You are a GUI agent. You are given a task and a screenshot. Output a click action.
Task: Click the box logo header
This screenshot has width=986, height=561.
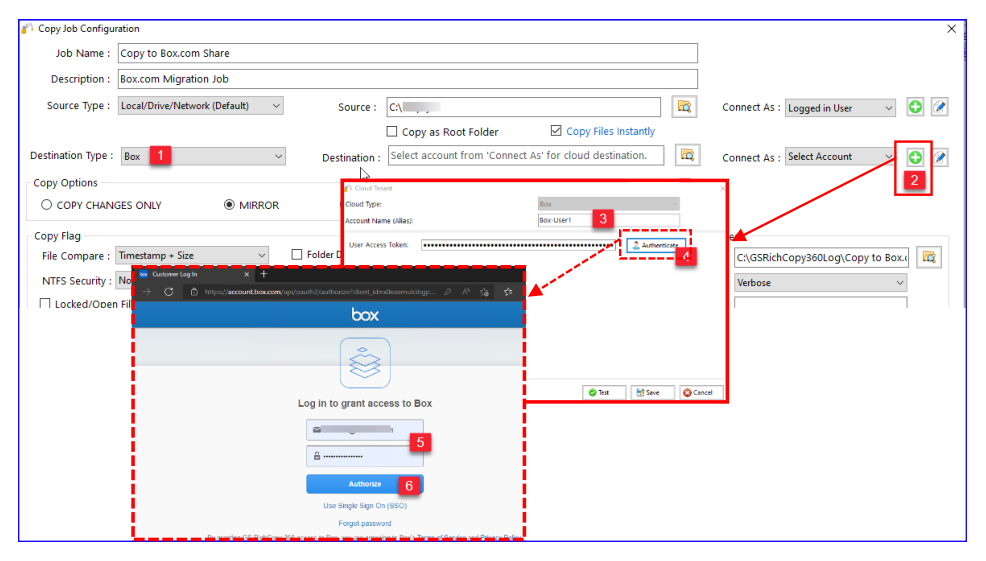(x=365, y=314)
